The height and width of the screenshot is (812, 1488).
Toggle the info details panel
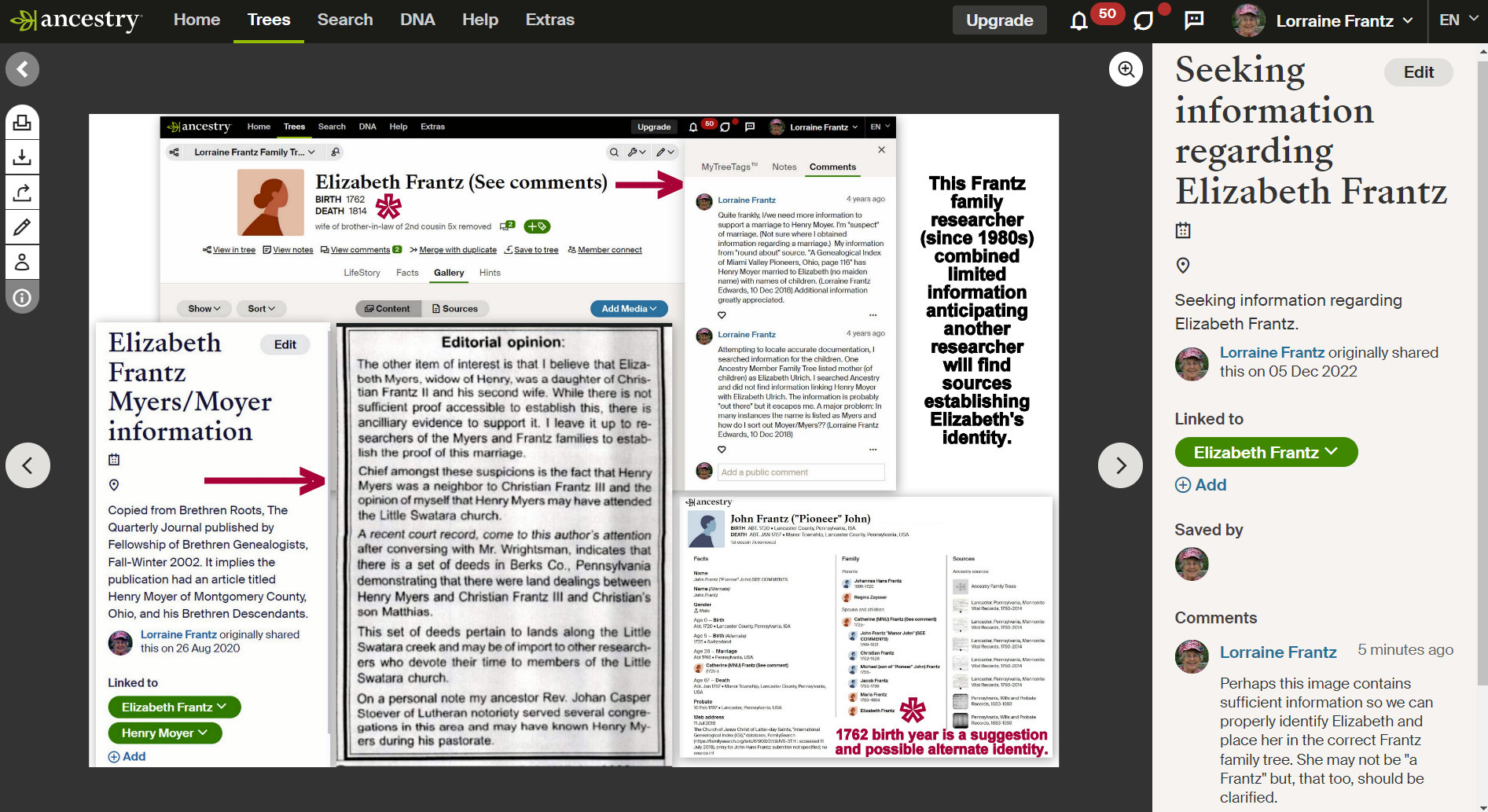22,297
